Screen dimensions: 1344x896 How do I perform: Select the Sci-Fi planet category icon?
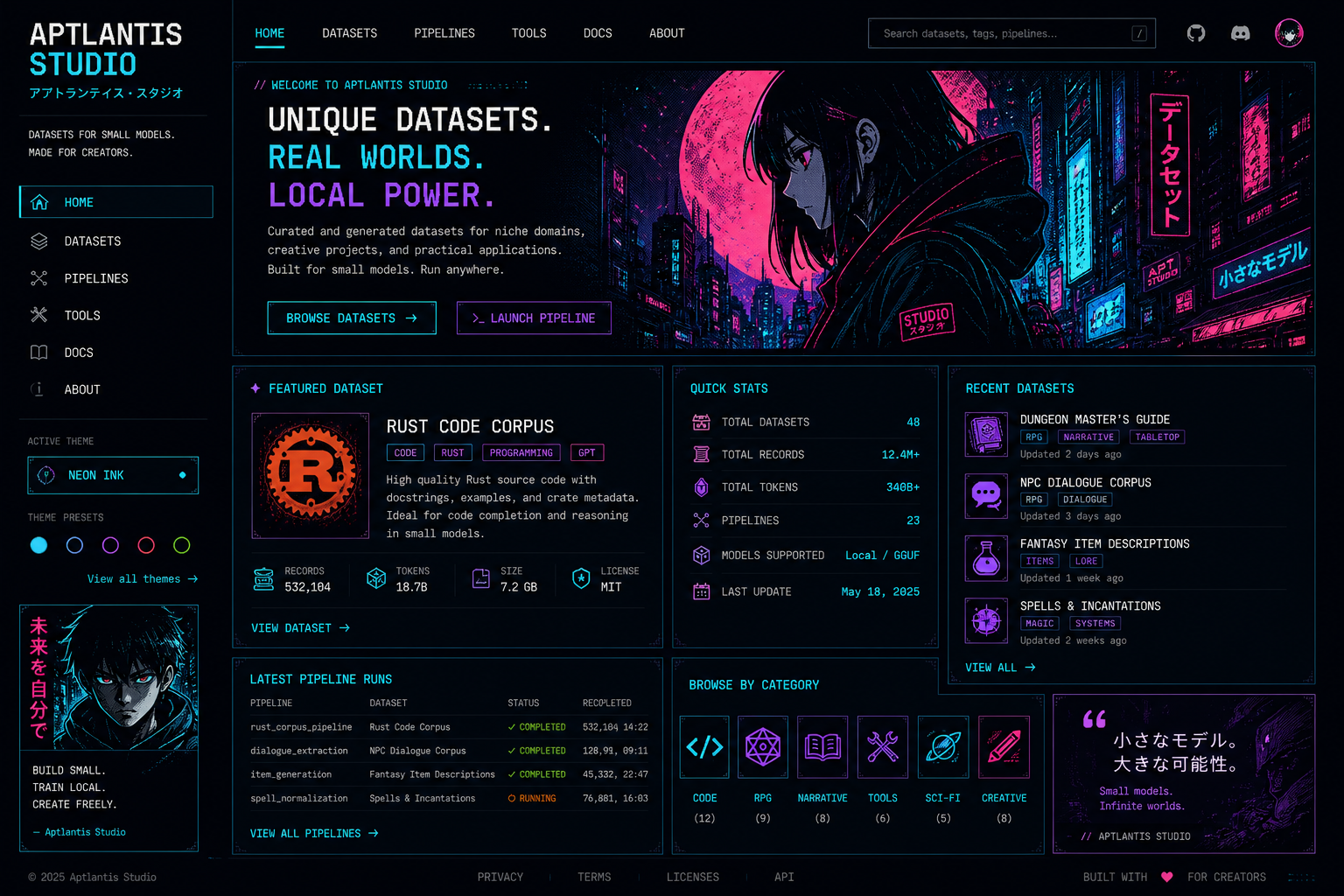click(x=943, y=746)
